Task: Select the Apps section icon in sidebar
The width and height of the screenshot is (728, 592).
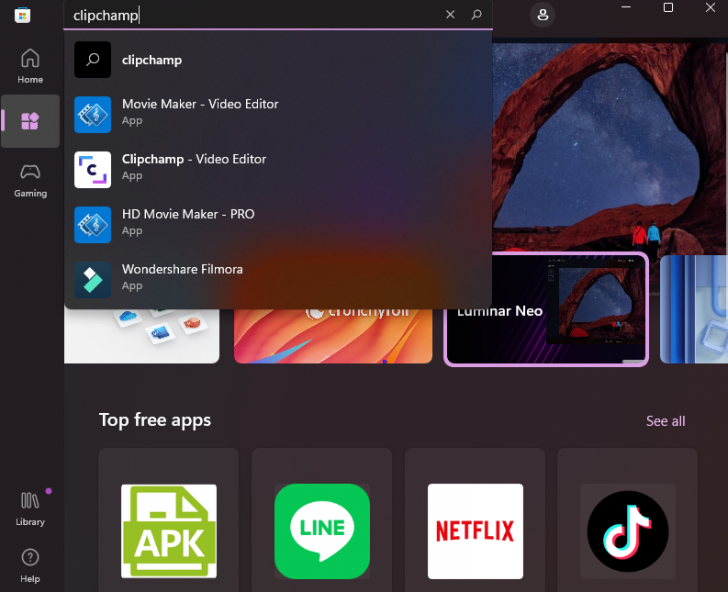Action: coord(30,121)
